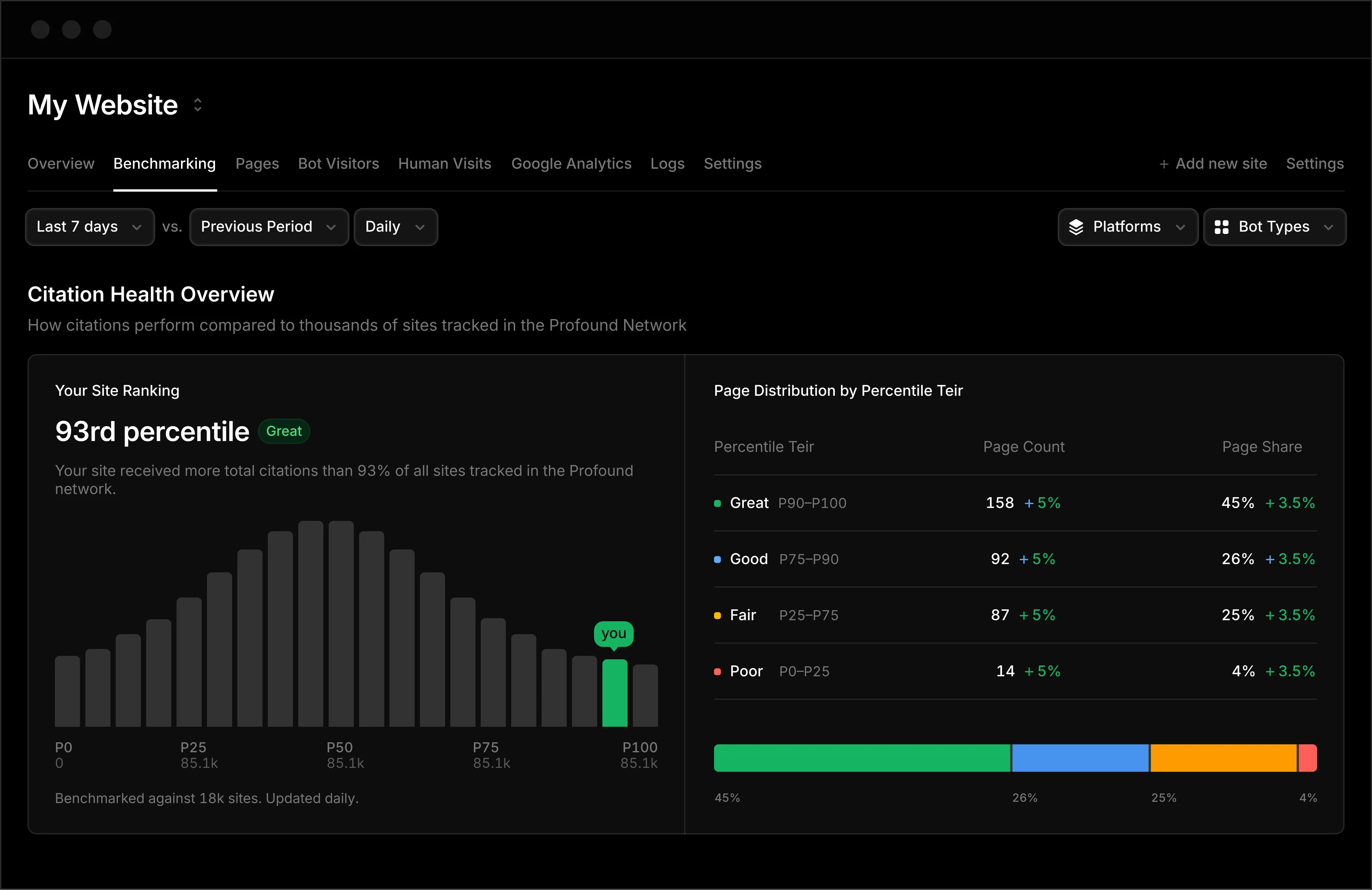The image size is (1372, 890).
Task: Select the Great P90–P100 row
Action: tap(1015, 503)
